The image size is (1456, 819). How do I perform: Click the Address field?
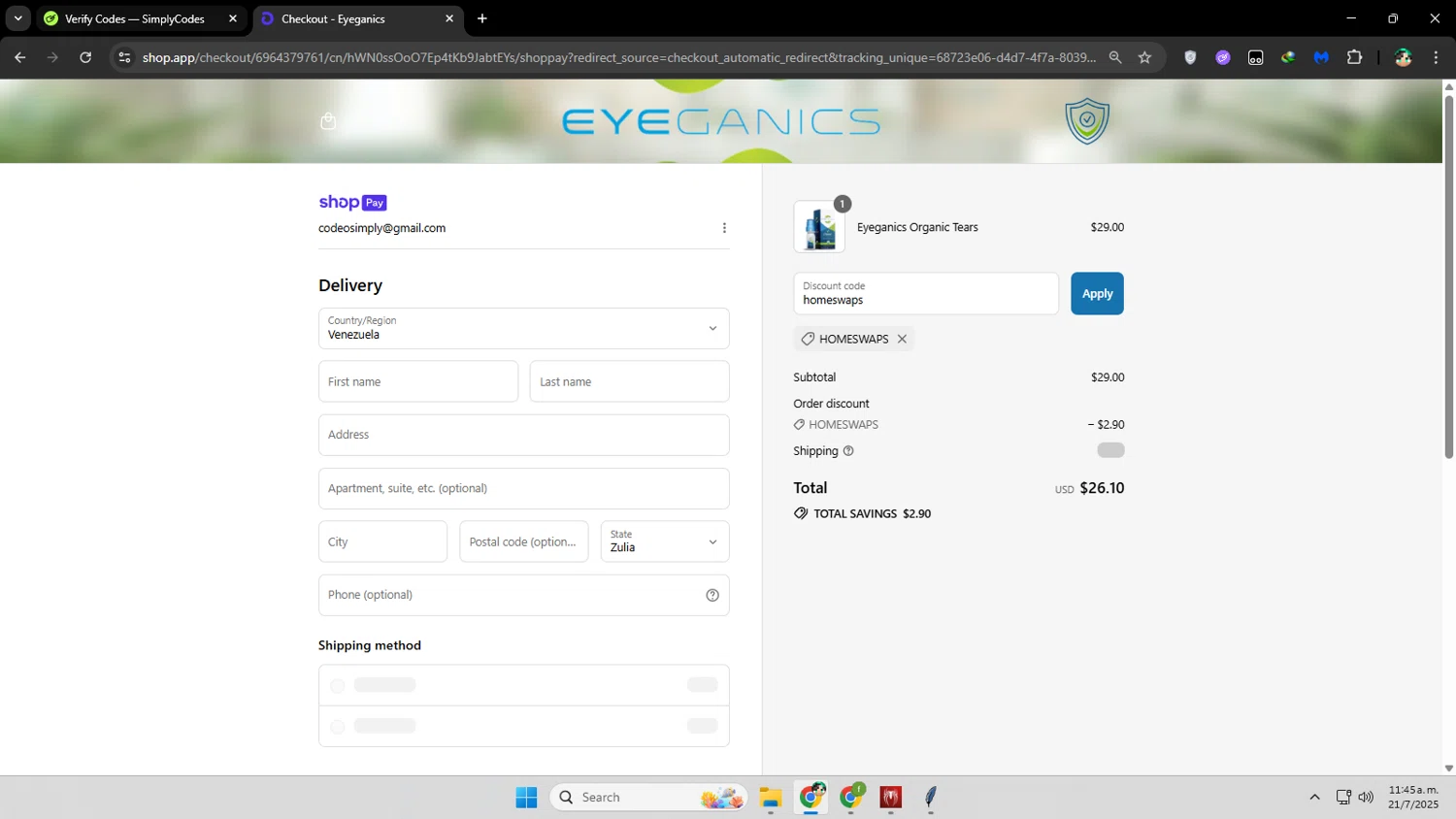tap(524, 435)
